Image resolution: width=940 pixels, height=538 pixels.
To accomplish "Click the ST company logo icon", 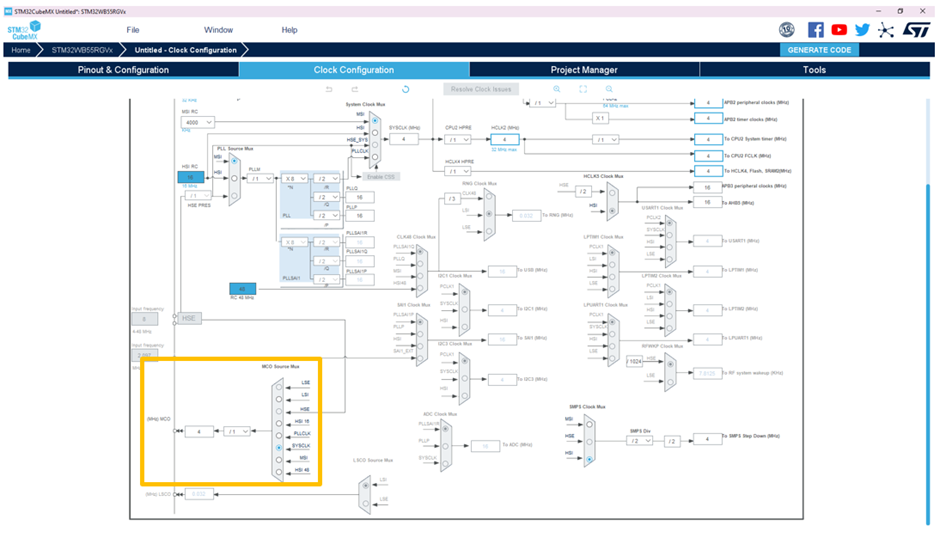I will 916,29.
